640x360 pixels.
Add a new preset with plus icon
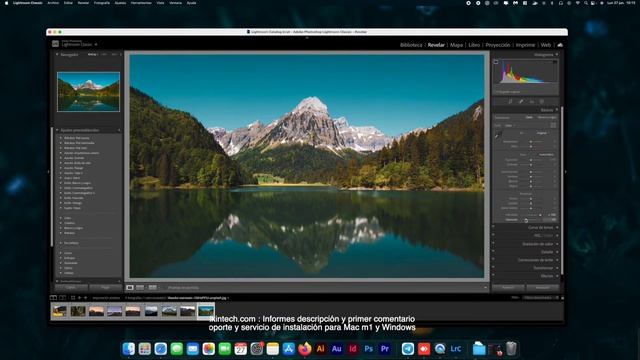[119, 130]
